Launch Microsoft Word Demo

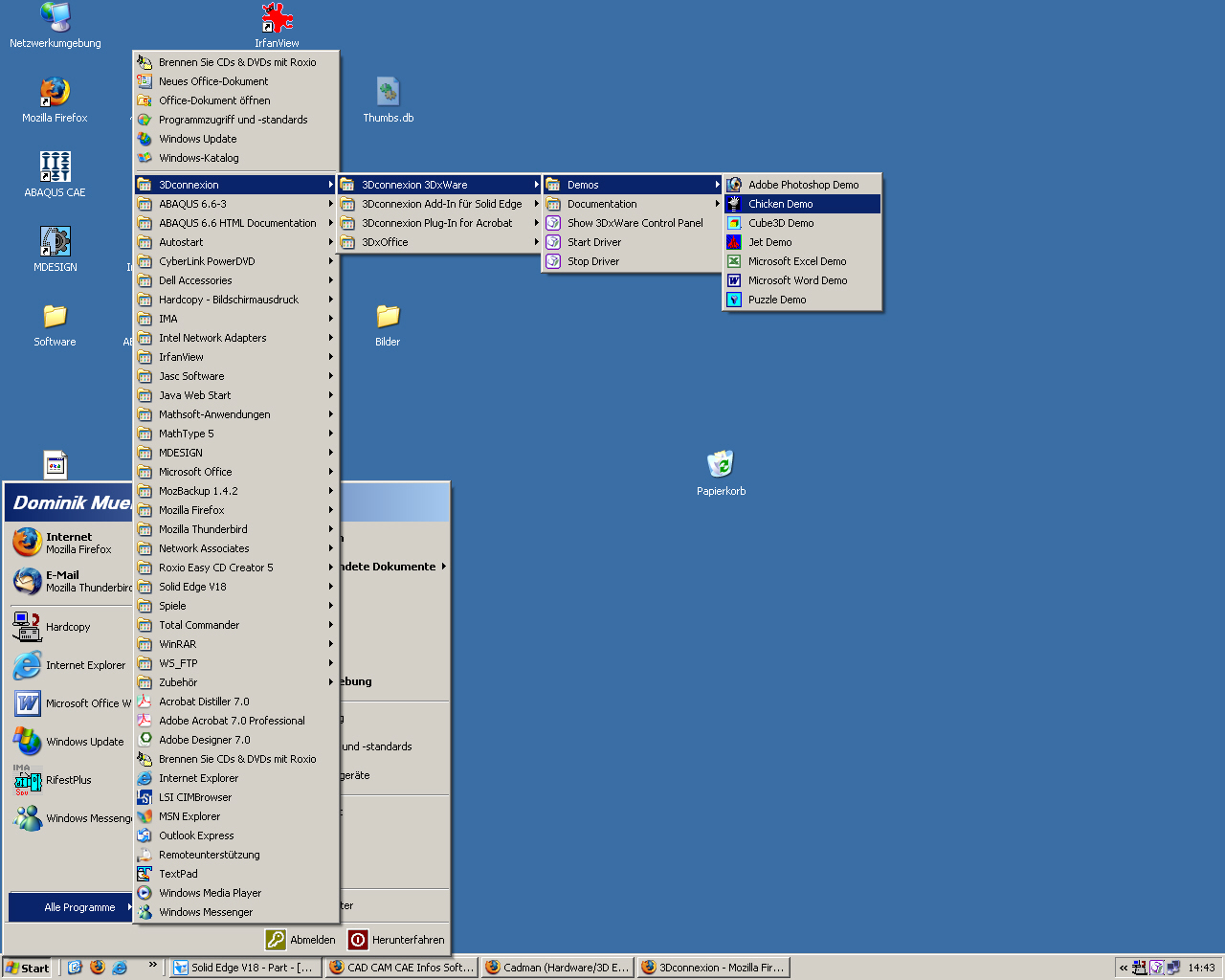(x=802, y=280)
